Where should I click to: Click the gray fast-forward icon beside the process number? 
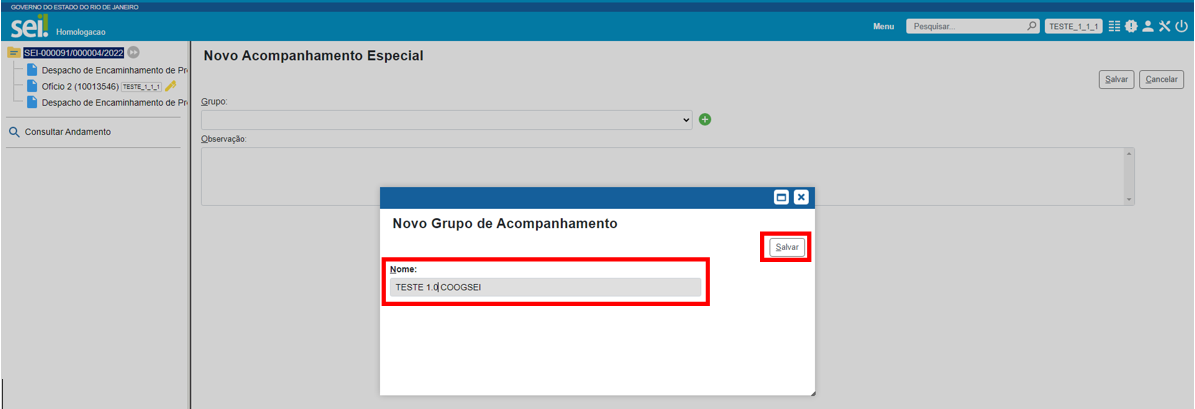pos(134,53)
